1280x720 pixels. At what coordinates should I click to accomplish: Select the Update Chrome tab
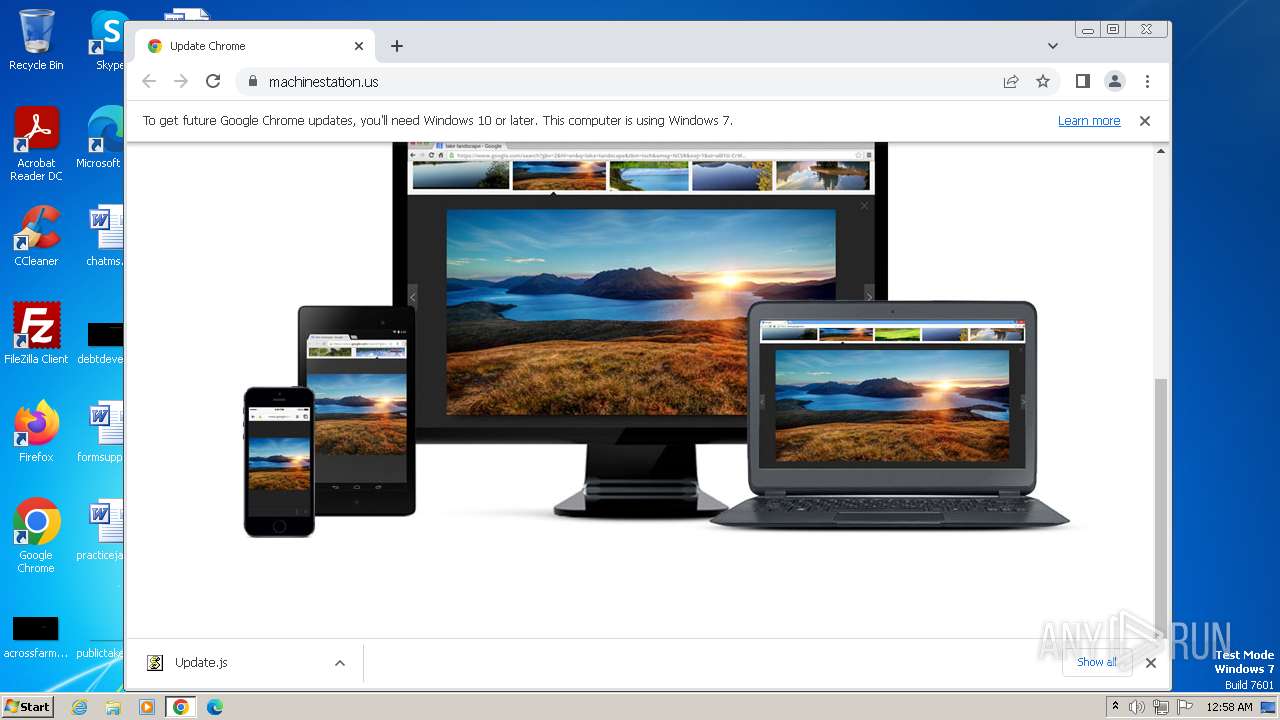coord(255,46)
